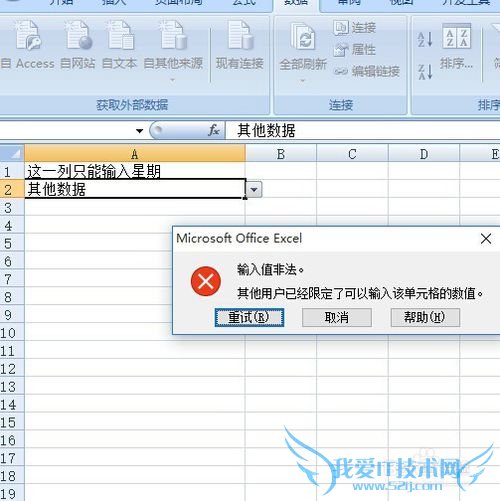
Task: Open the validation dropdown arrow beside cell A2
Action: [254, 190]
